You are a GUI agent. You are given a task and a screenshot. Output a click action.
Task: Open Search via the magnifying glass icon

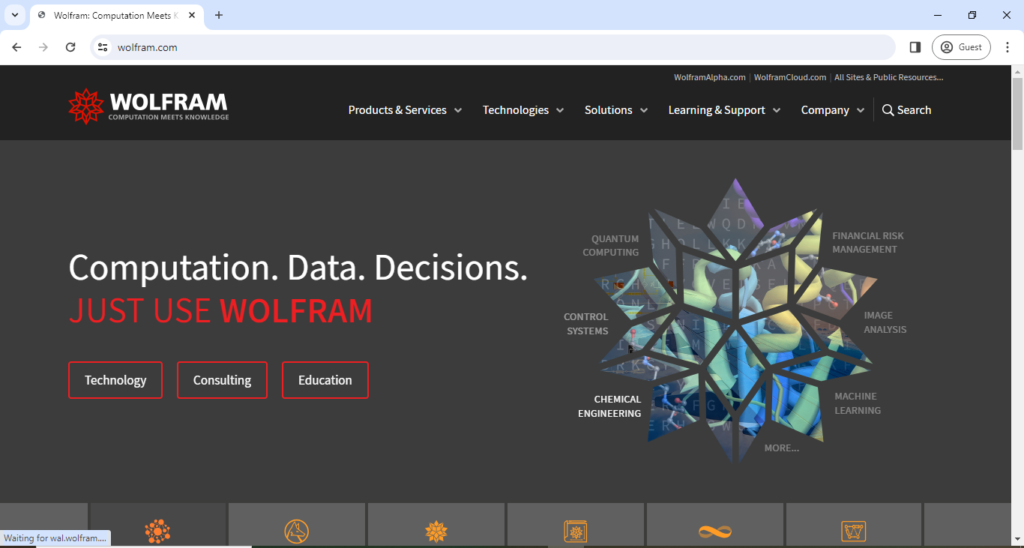(x=888, y=110)
